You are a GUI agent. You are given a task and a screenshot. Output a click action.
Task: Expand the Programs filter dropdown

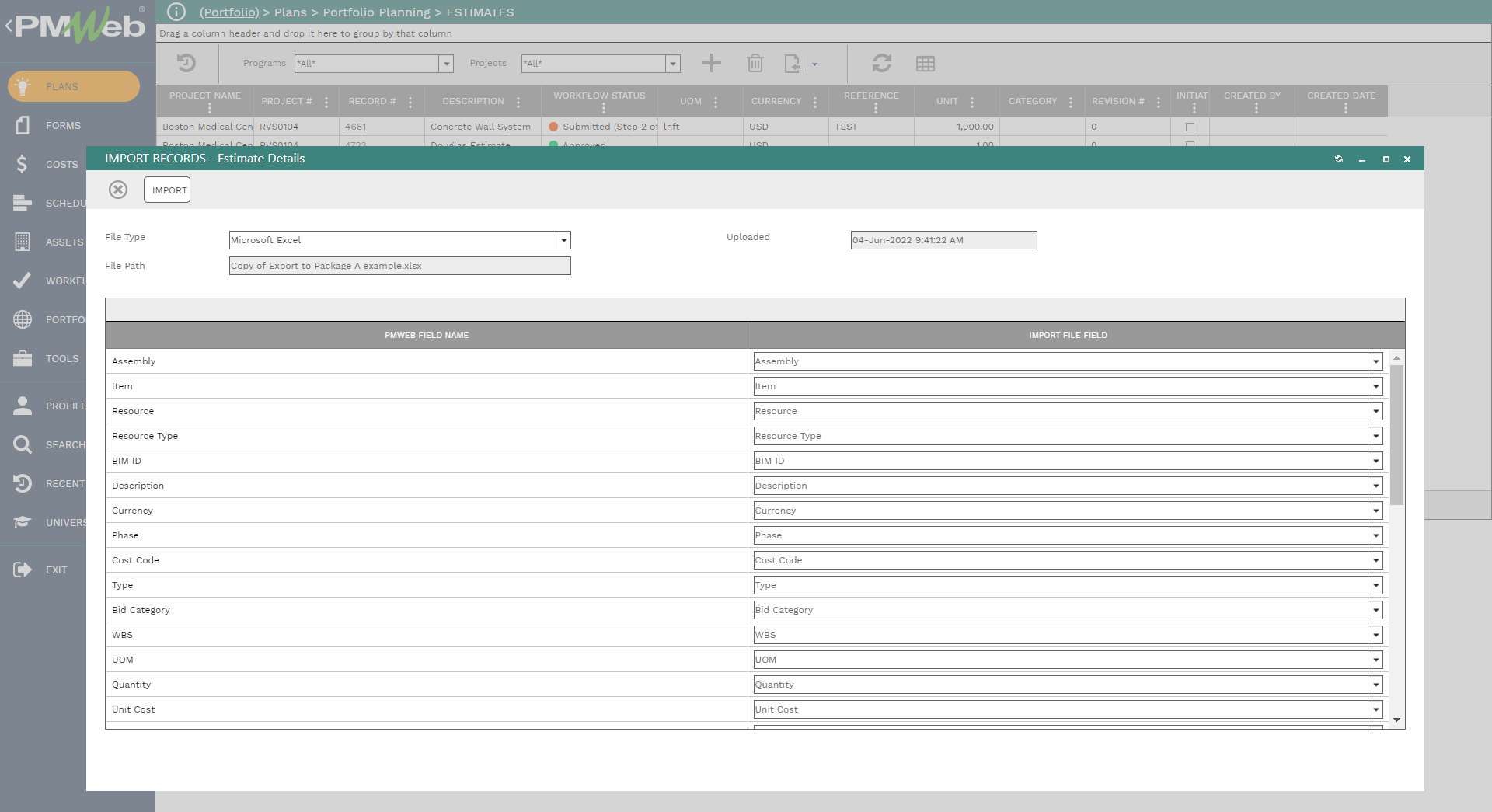[x=446, y=64]
